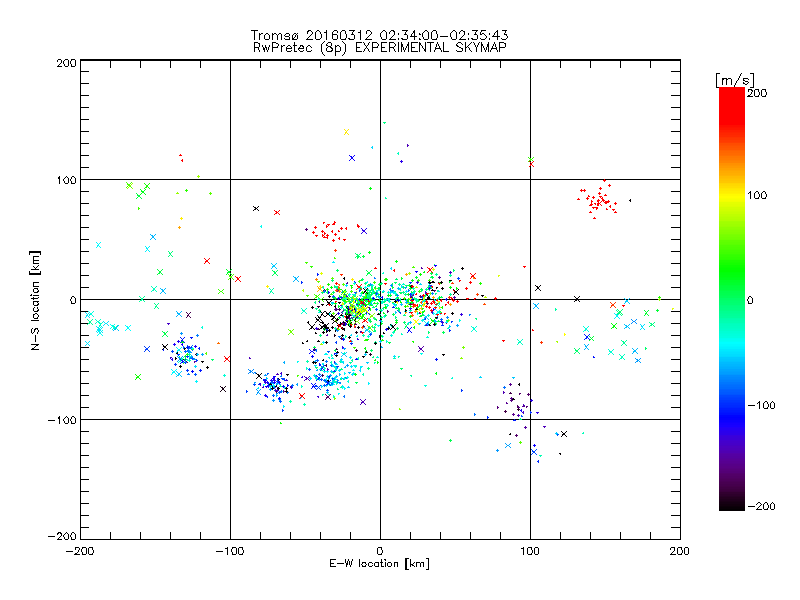Image resolution: width=800 pixels, height=600 pixels.
Task: Click the yellow X marker near the top
Action: [x=346, y=132]
